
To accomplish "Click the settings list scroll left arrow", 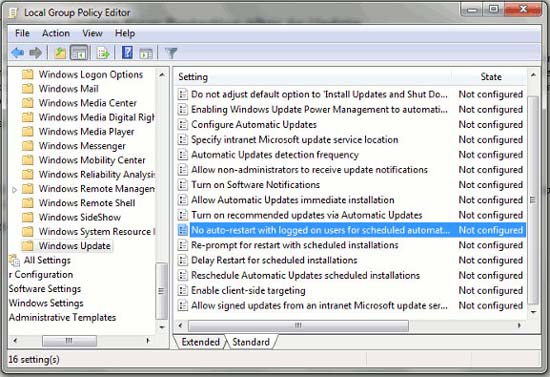I will (x=180, y=326).
